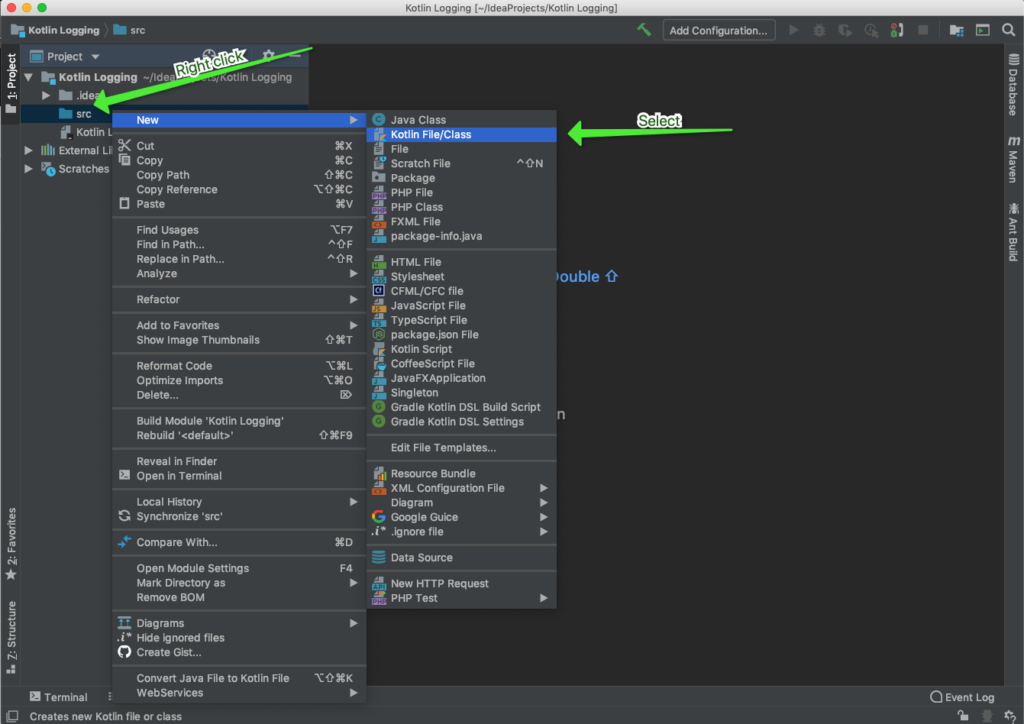
Task: Select Reformat Code menu entry
Action: coord(174,366)
